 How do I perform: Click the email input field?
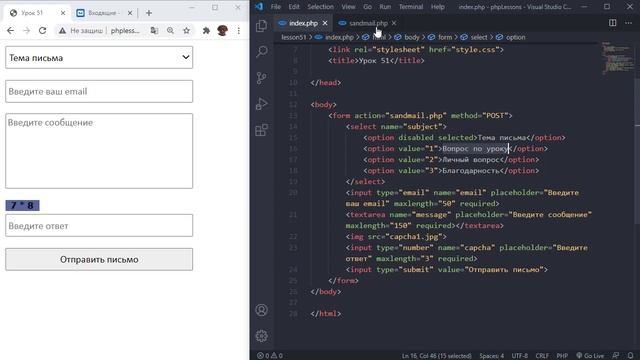coord(99,91)
